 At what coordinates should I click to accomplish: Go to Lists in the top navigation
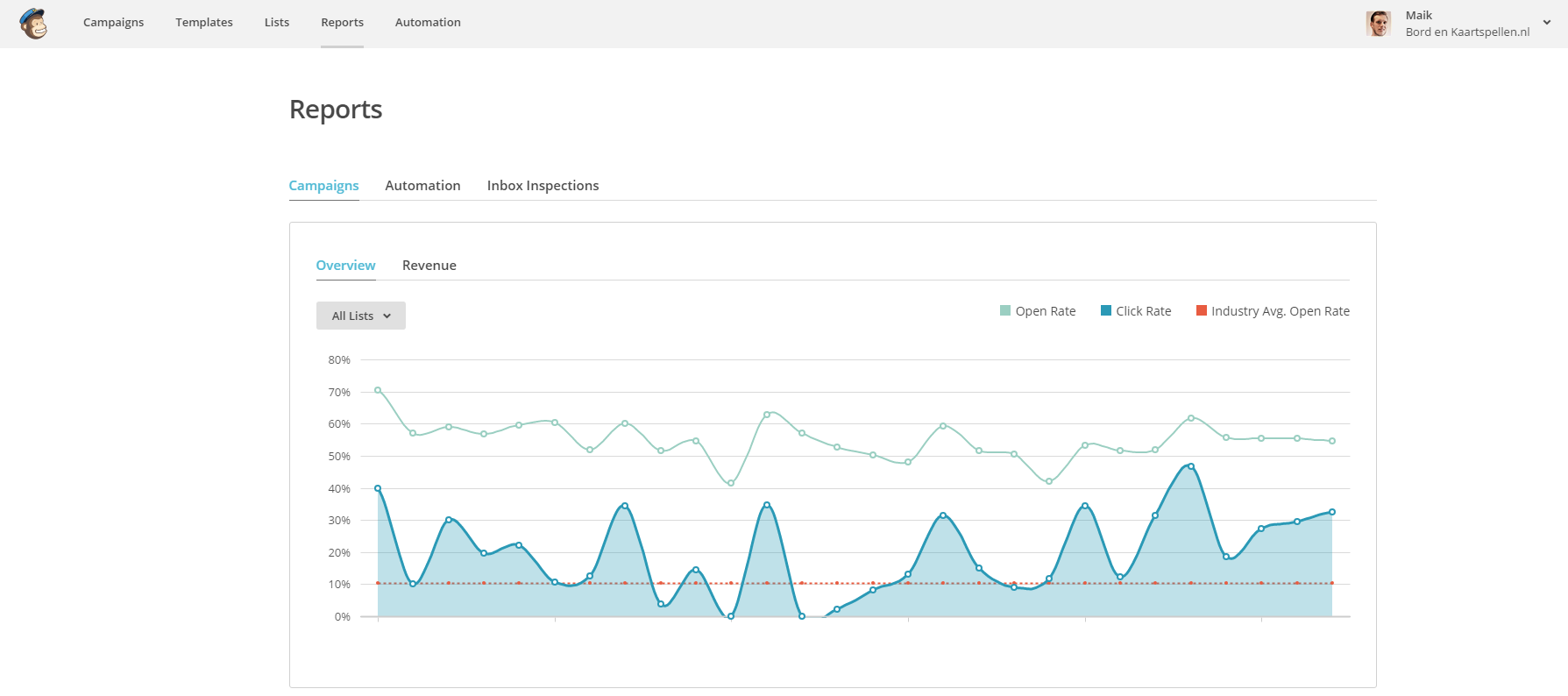pos(277,22)
